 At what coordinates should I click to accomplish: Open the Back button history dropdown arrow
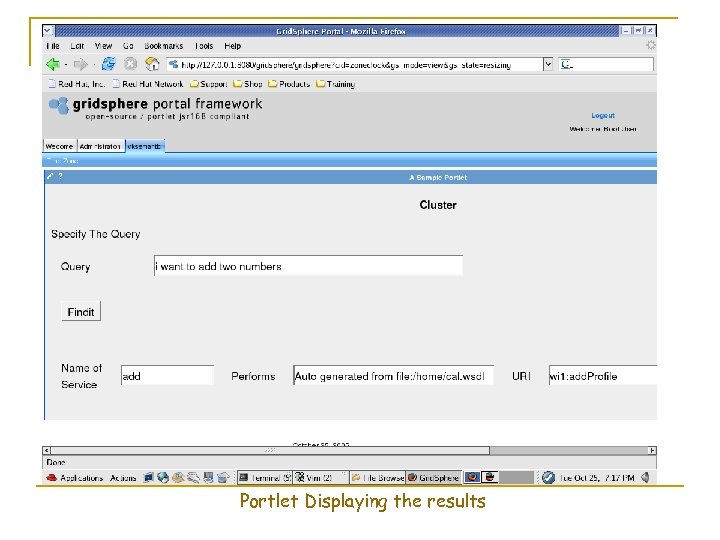click(x=66, y=65)
